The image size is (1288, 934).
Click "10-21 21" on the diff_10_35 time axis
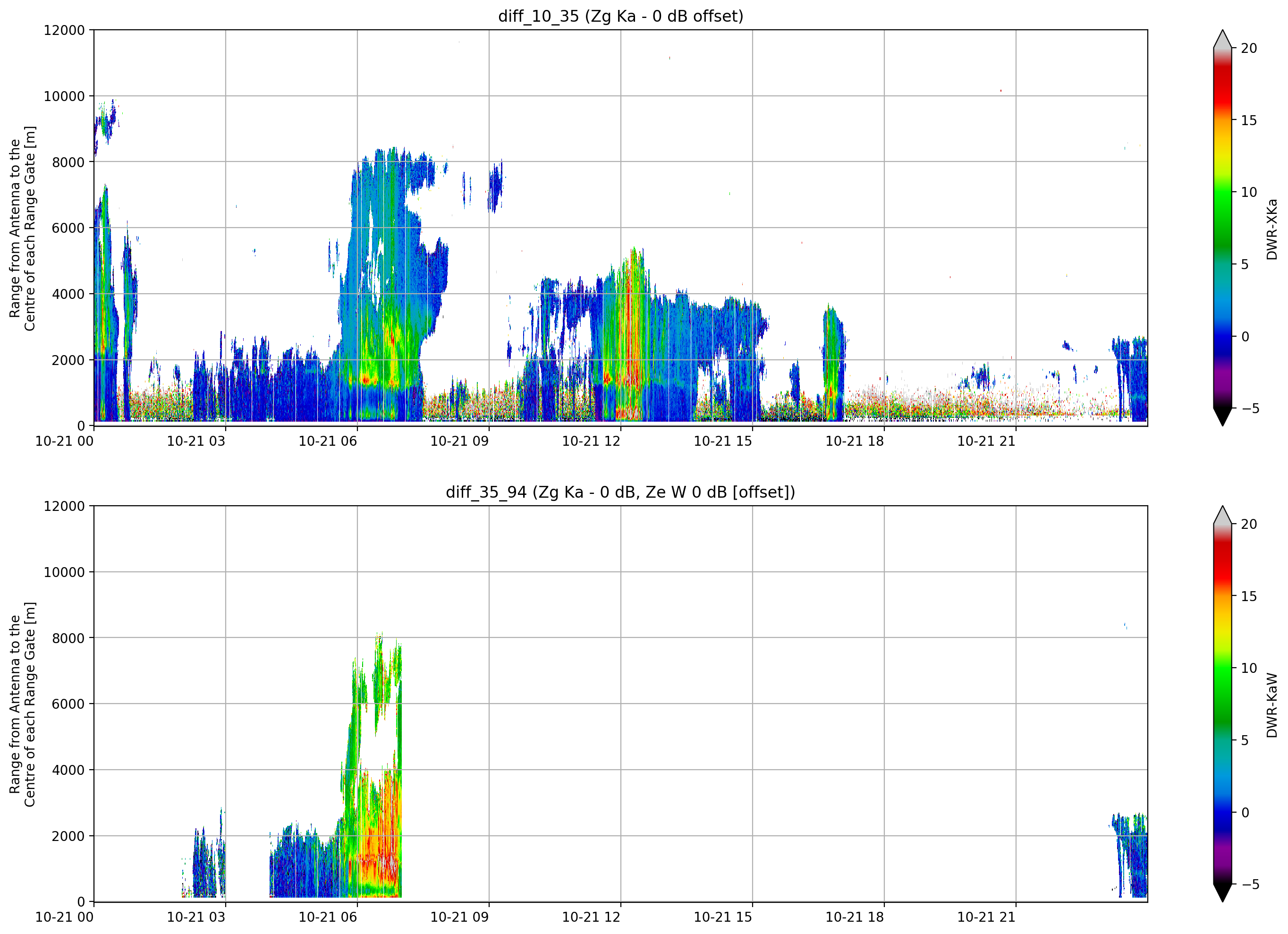coord(987,442)
